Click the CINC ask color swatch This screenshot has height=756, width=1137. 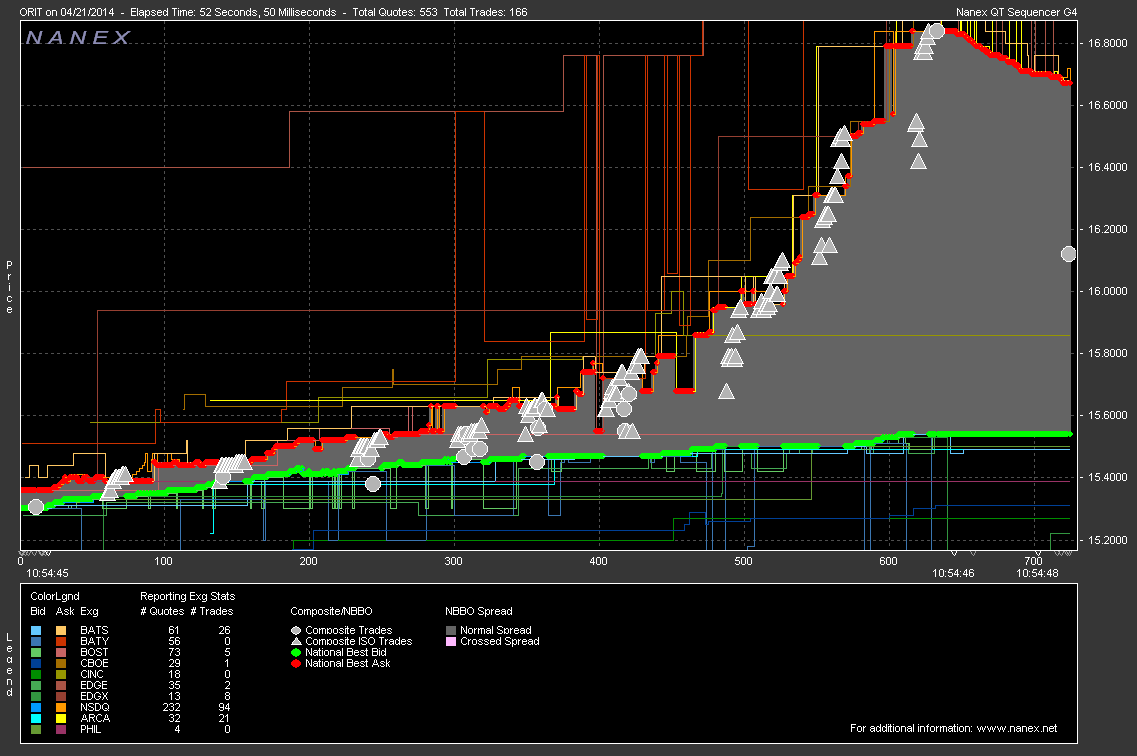(x=61, y=674)
